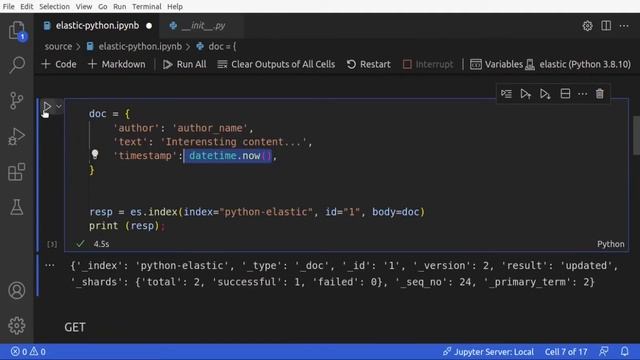Open the Accounts menu icon
This screenshot has width=640, height=360.
(x=17, y=290)
